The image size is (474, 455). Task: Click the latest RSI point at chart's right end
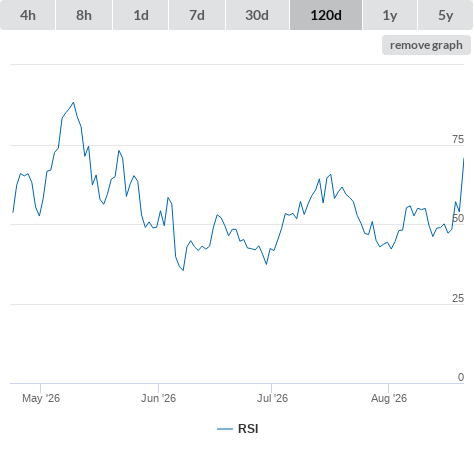tap(463, 159)
